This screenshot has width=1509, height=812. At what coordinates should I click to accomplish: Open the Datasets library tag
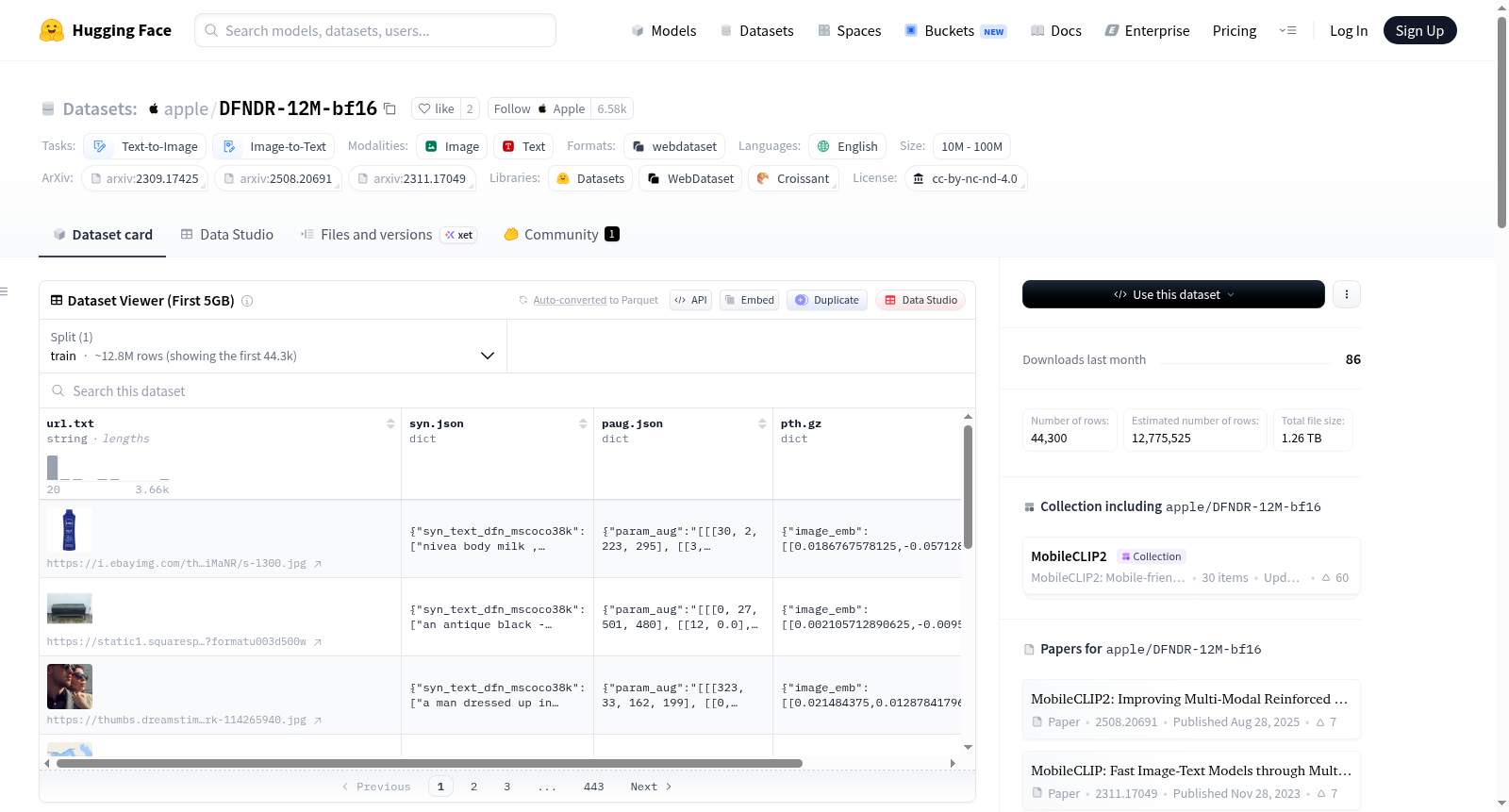point(590,178)
